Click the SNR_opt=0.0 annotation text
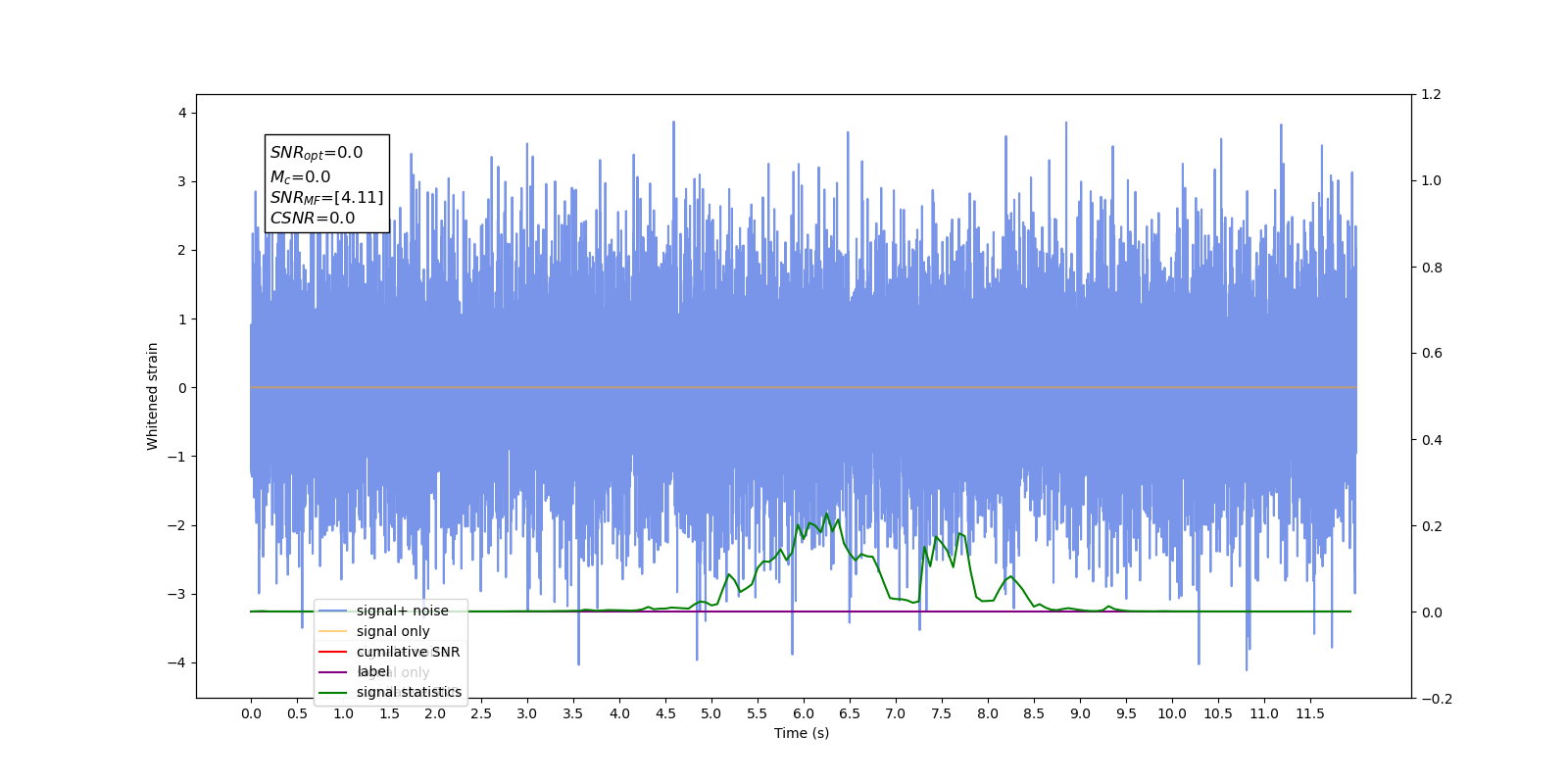This screenshot has height=784, width=1568. [x=317, y=153]
